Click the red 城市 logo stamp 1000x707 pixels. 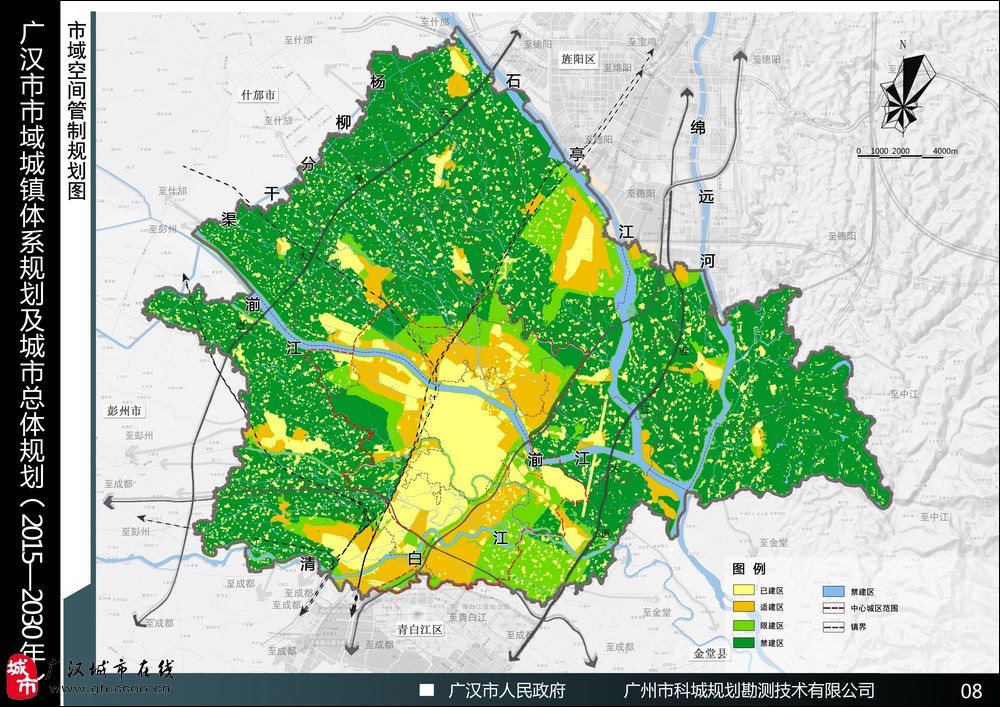click(21, 676)
